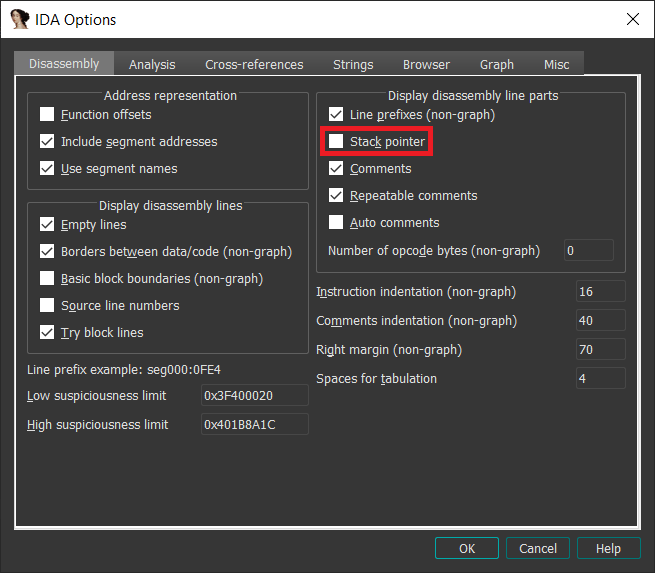Focus the Number of opcode bytes field
The width and height of the screenshot is (655, 573).
tap(589, 250)
